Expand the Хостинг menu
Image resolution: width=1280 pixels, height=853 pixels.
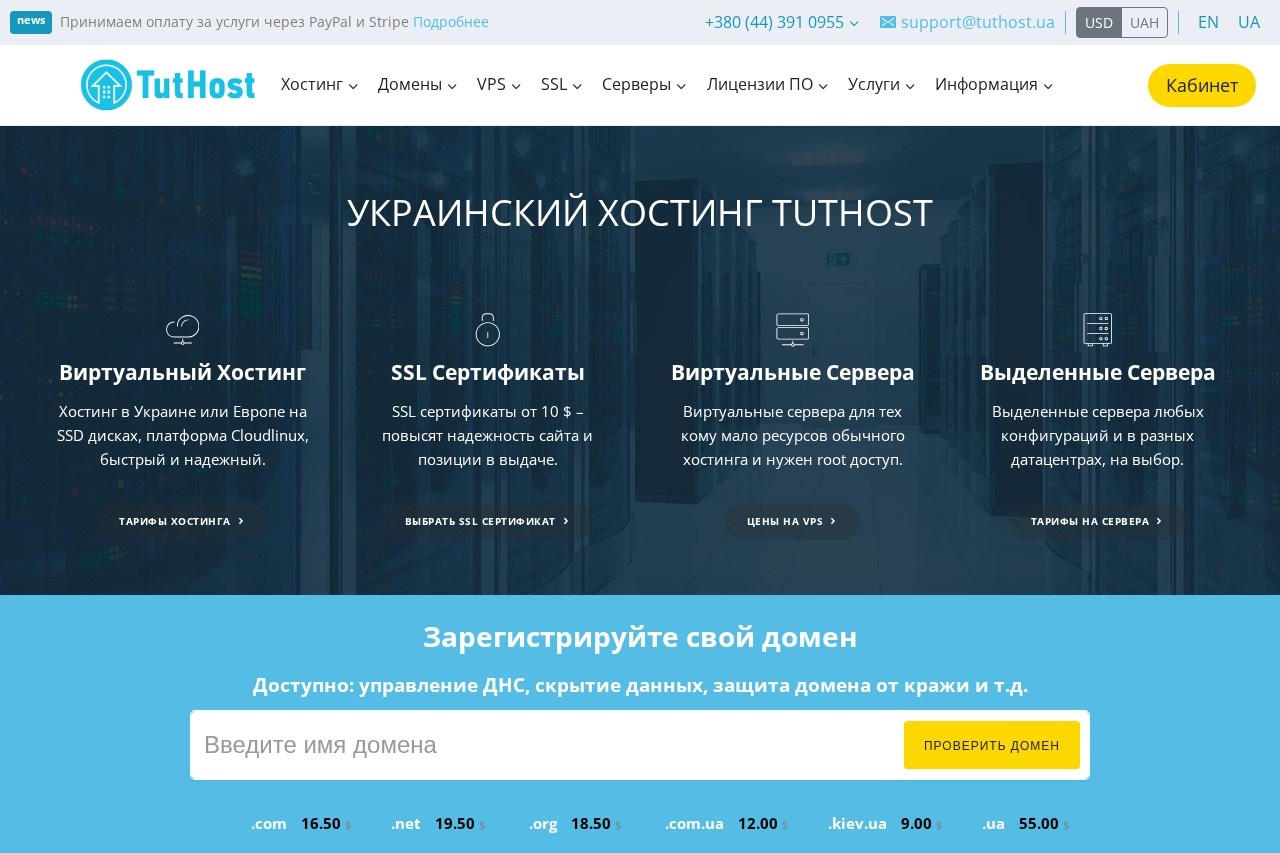(319, 85)
